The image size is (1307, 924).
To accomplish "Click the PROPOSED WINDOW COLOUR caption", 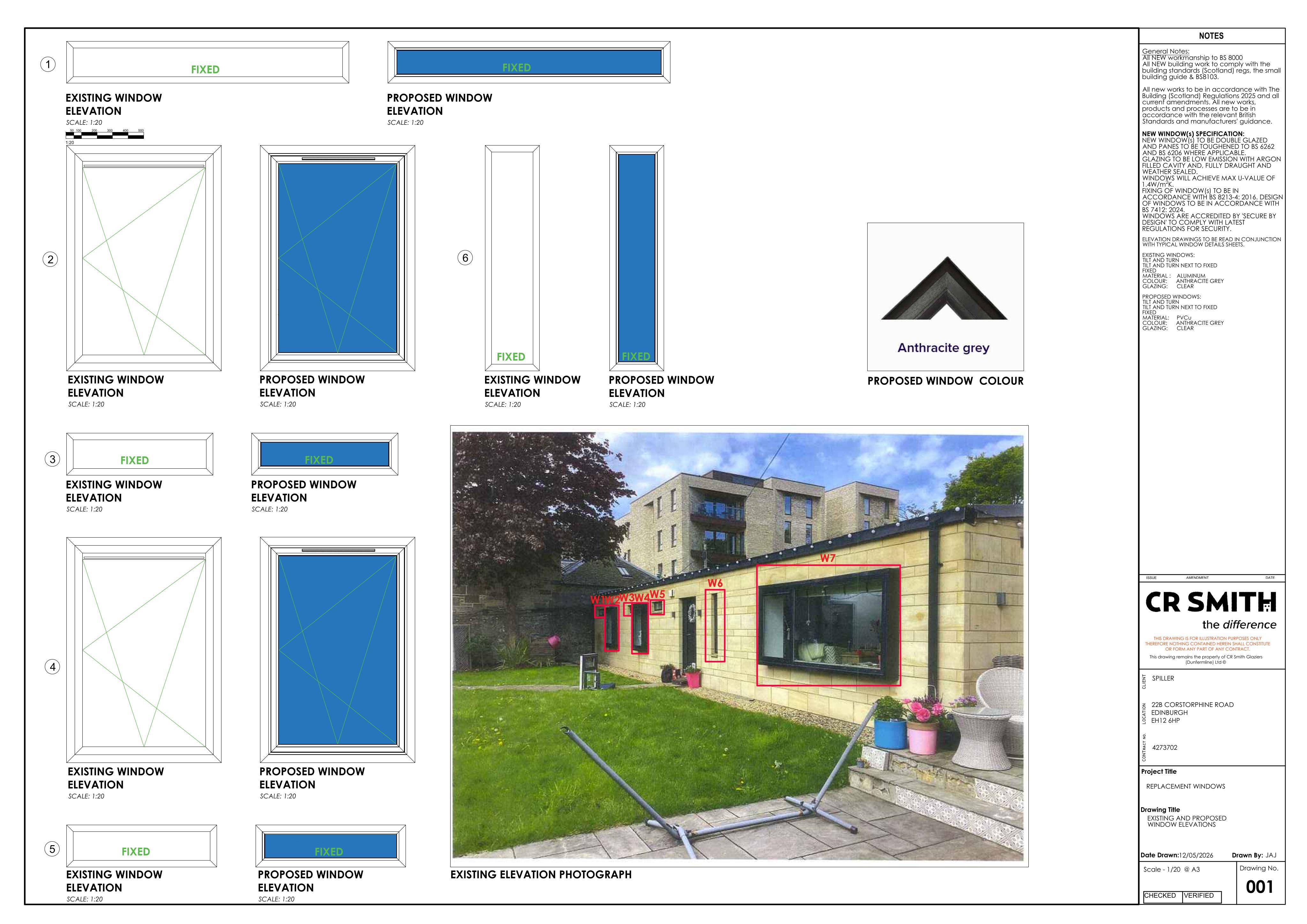I will [945, 381].
